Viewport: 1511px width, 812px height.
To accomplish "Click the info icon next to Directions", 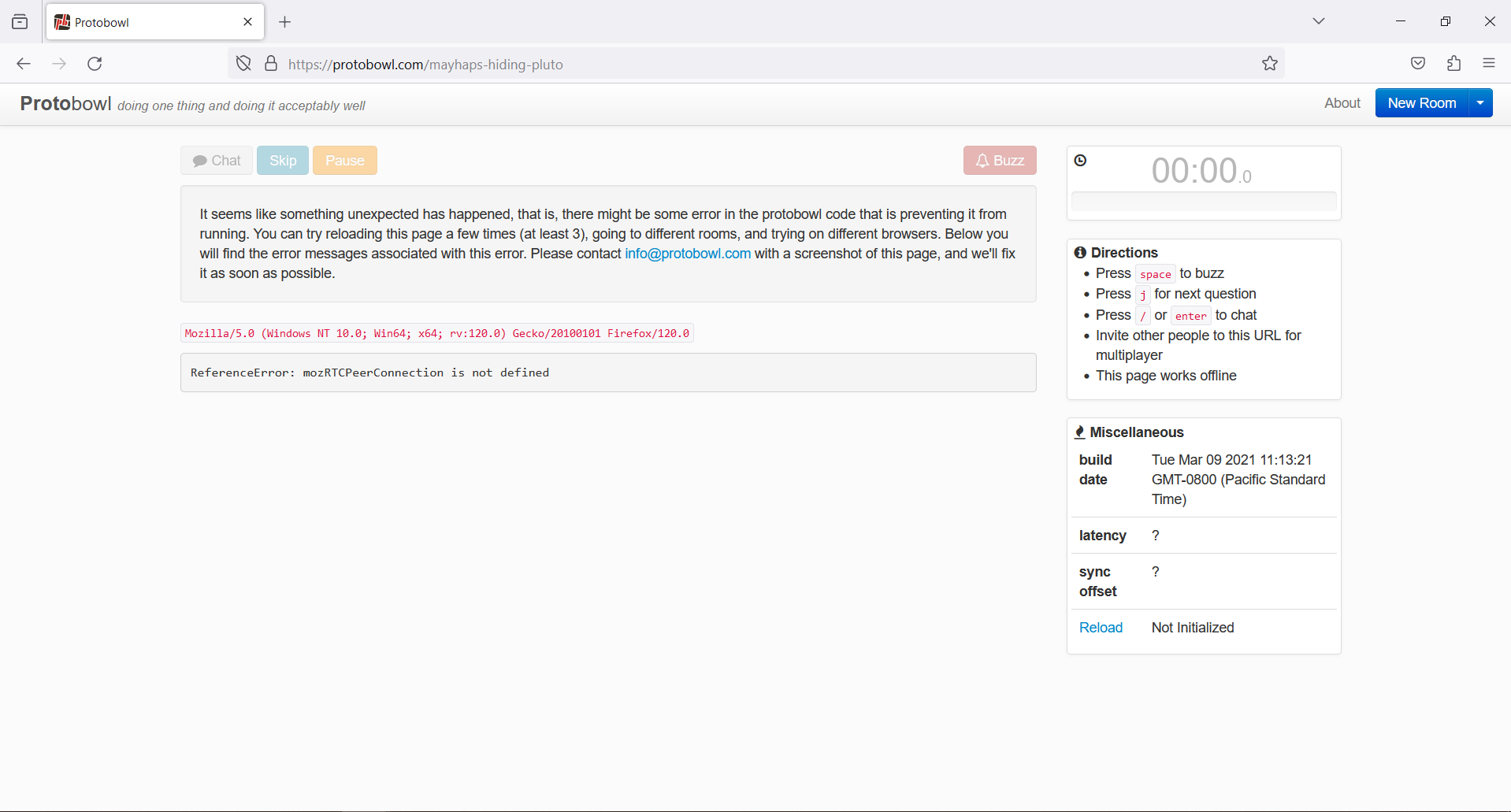I will [x=1080, y=252].
